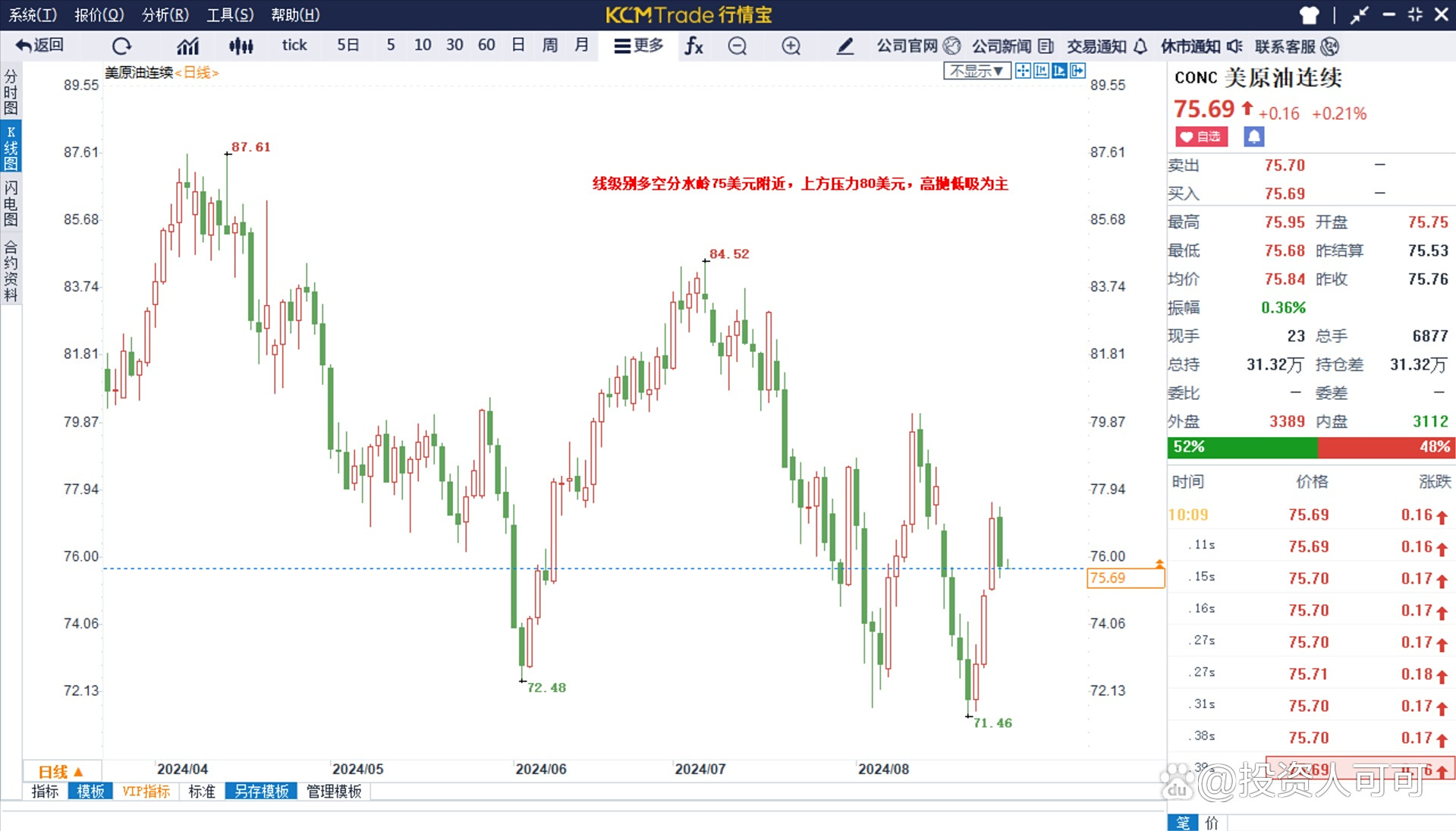Click the 返回 back button
This screenshot has height=831, width=1456.
point(40,46)
